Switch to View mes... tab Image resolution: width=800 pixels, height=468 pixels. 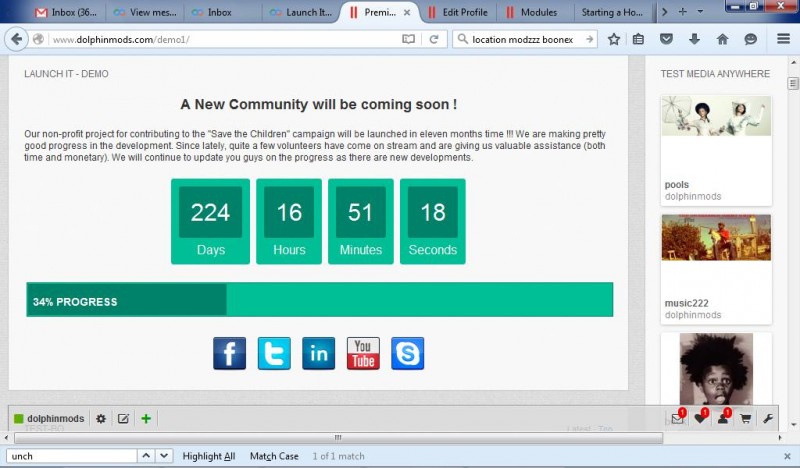(145, 12)
